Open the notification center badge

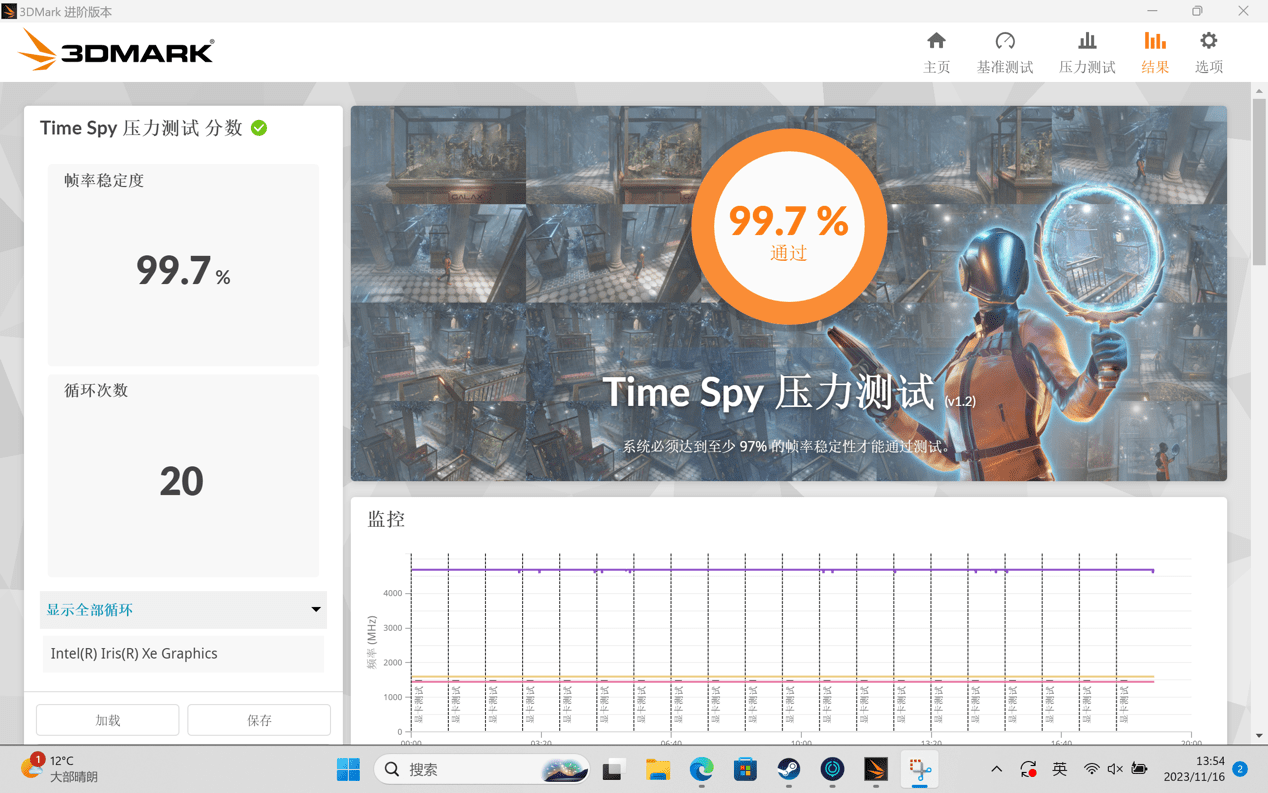point(1240,769)
